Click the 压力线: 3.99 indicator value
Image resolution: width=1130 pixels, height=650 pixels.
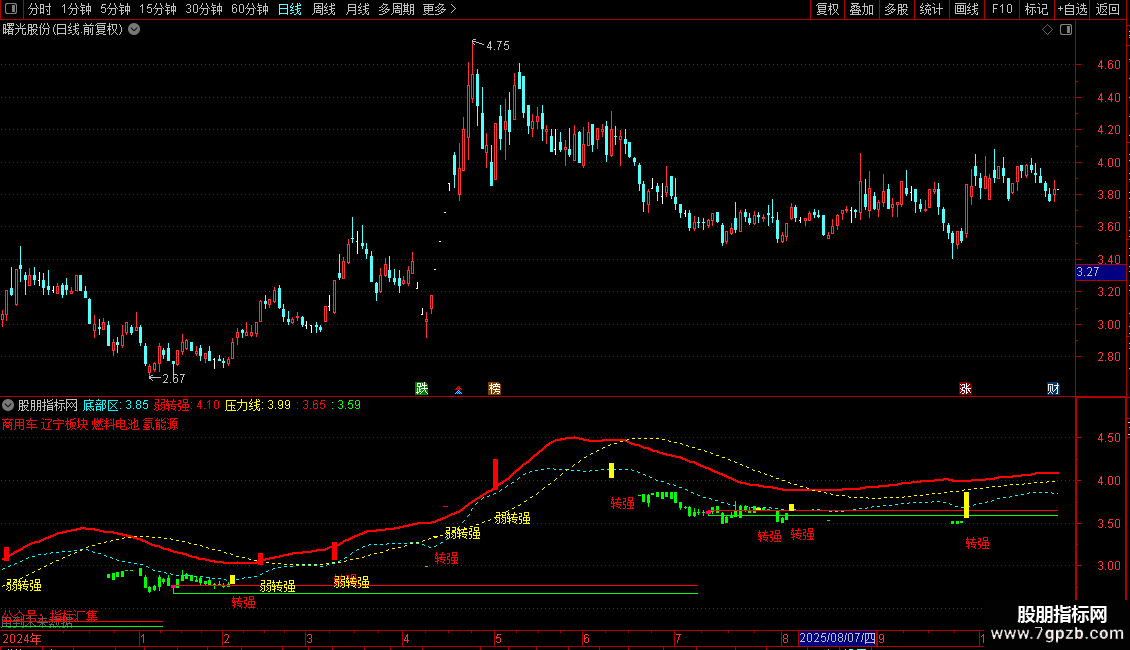tap(257, 405)
